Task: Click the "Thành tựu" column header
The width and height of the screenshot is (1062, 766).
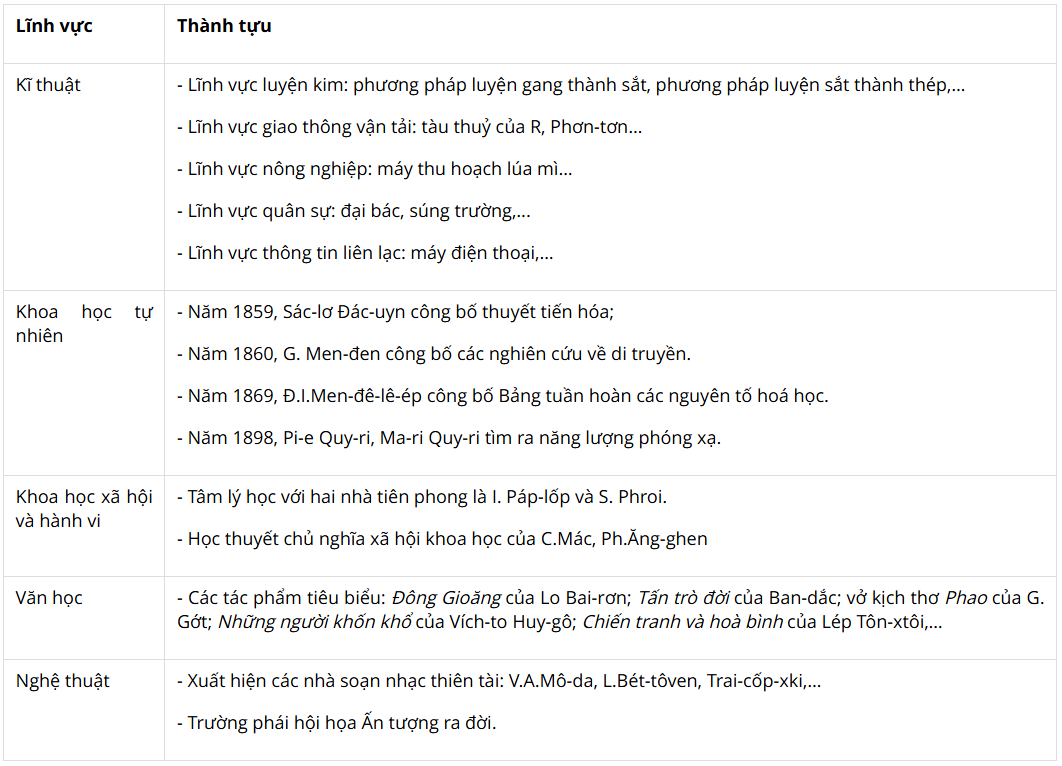Action: pyautogui.click(x=224, y=26)
